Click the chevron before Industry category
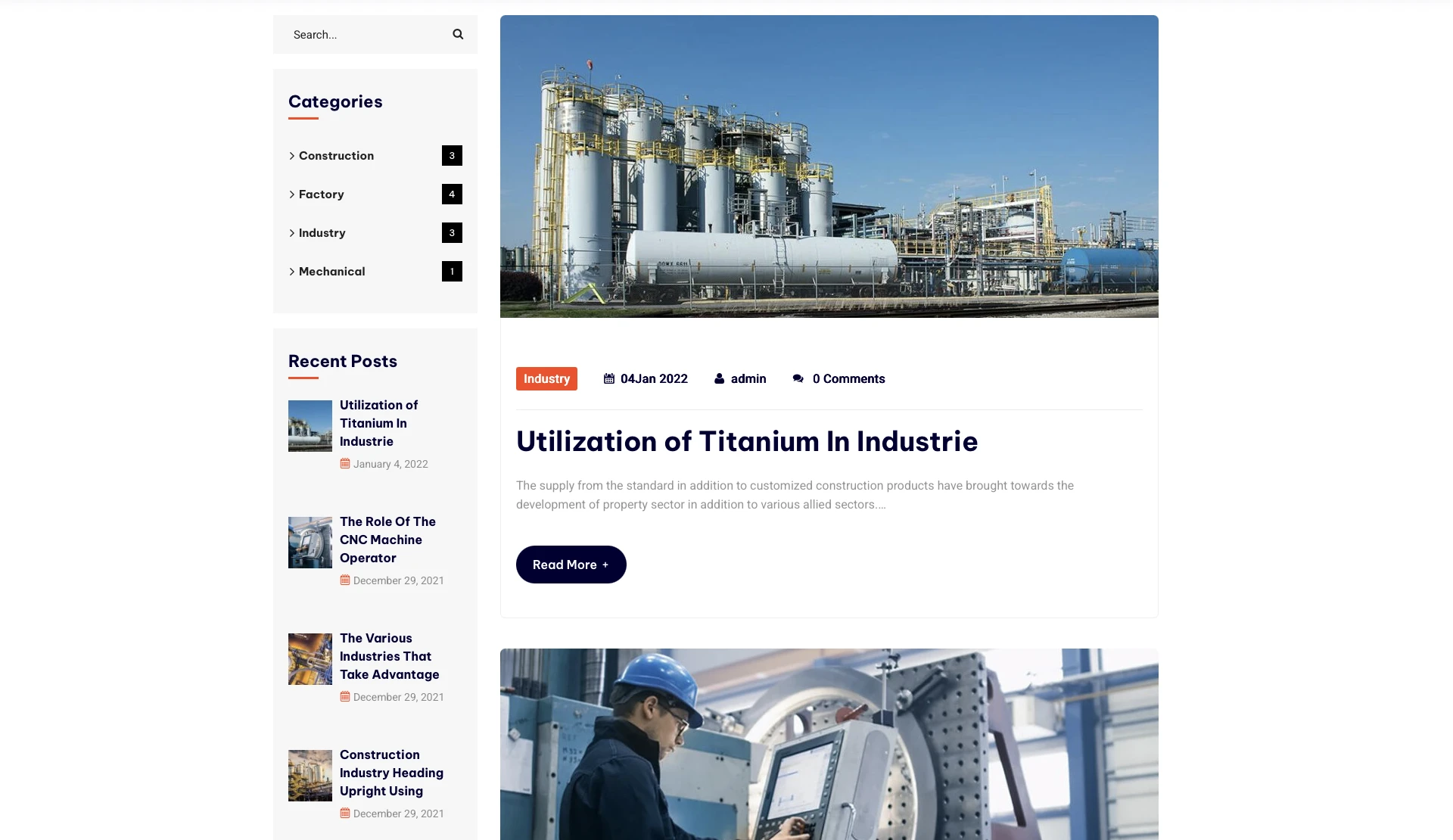 pyautogui.click(x=292, y=233)
